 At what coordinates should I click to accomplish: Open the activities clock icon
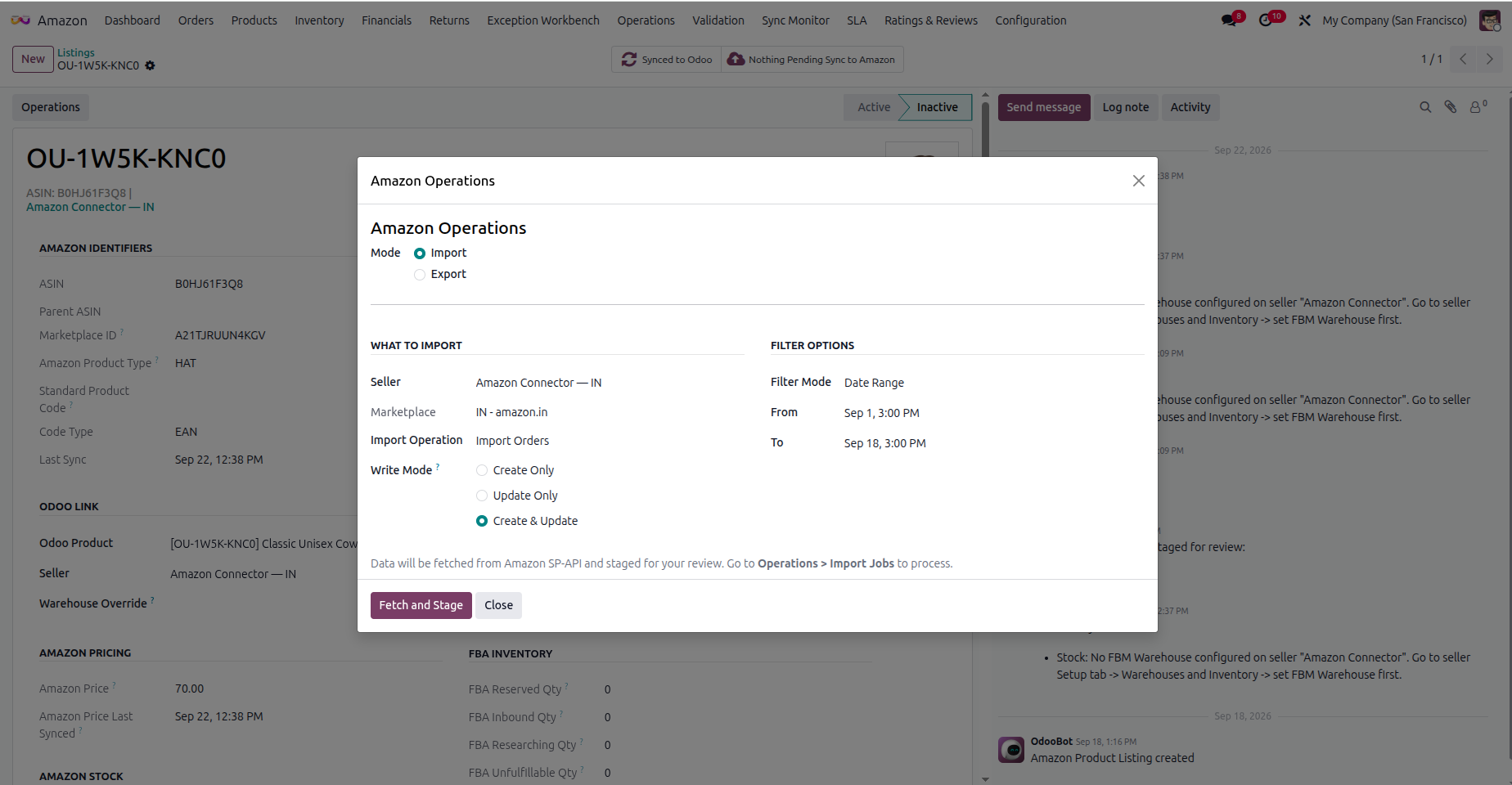(x=1267, y=20)
